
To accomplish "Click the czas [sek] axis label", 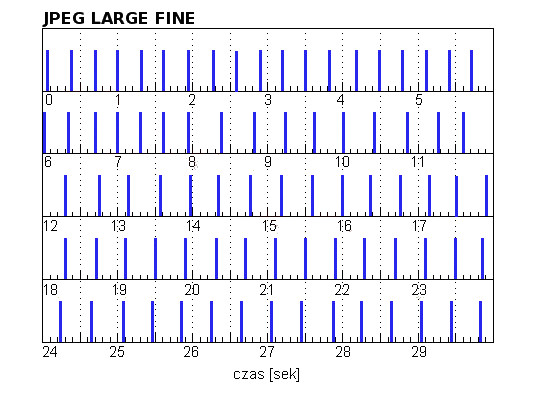I will pyautogui.click(x=266, y=374).
